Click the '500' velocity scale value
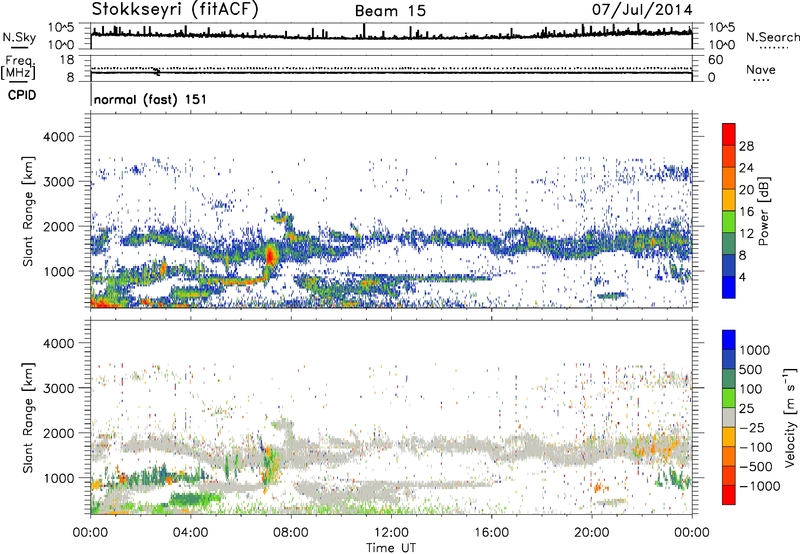800x554 pixels. [x=751, y=369]
